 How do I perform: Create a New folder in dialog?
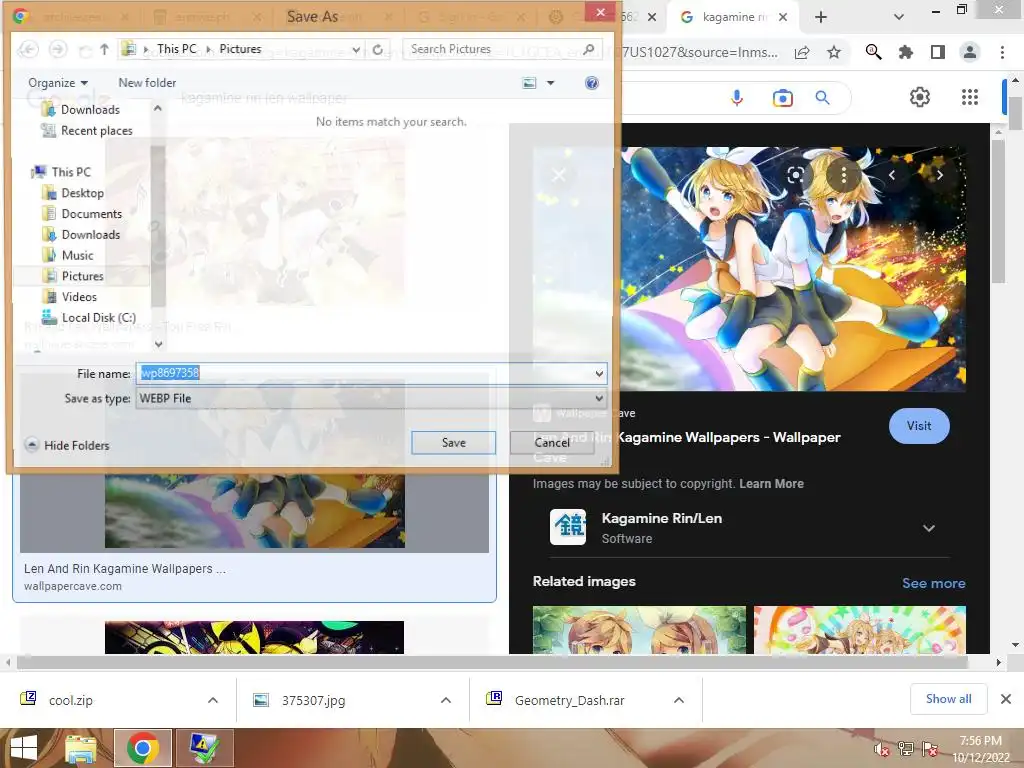(x=147, y=83)
